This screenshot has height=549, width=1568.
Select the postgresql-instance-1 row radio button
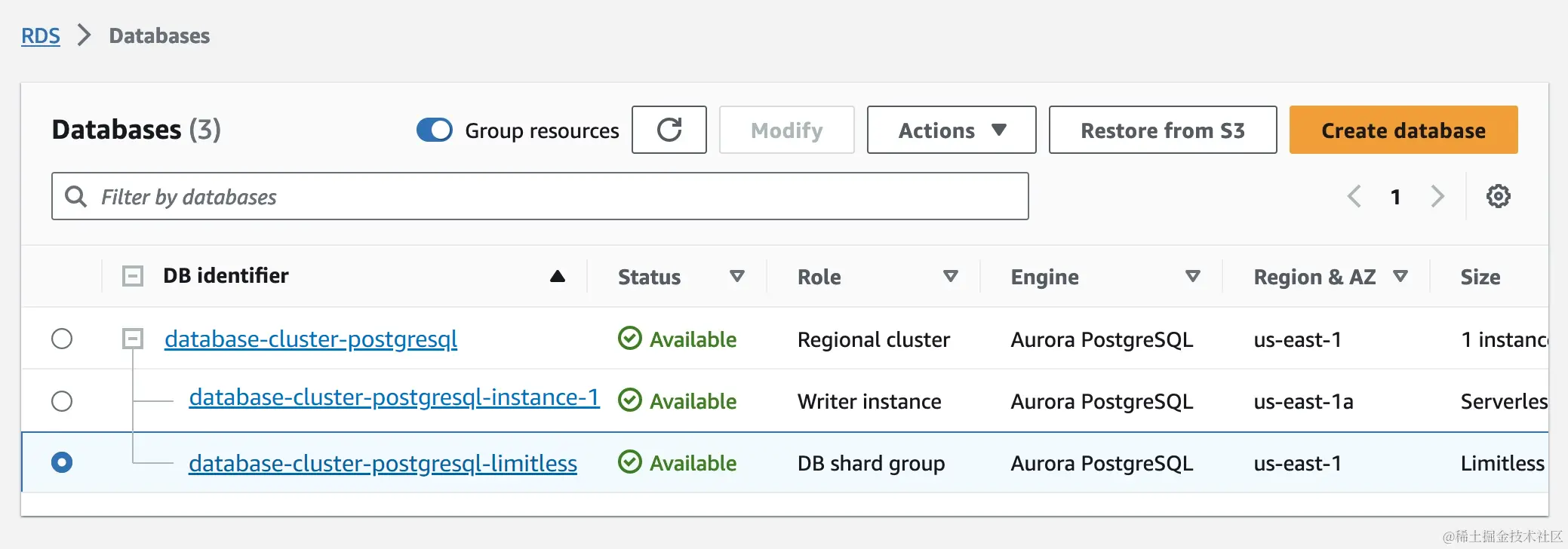(62, 400)
